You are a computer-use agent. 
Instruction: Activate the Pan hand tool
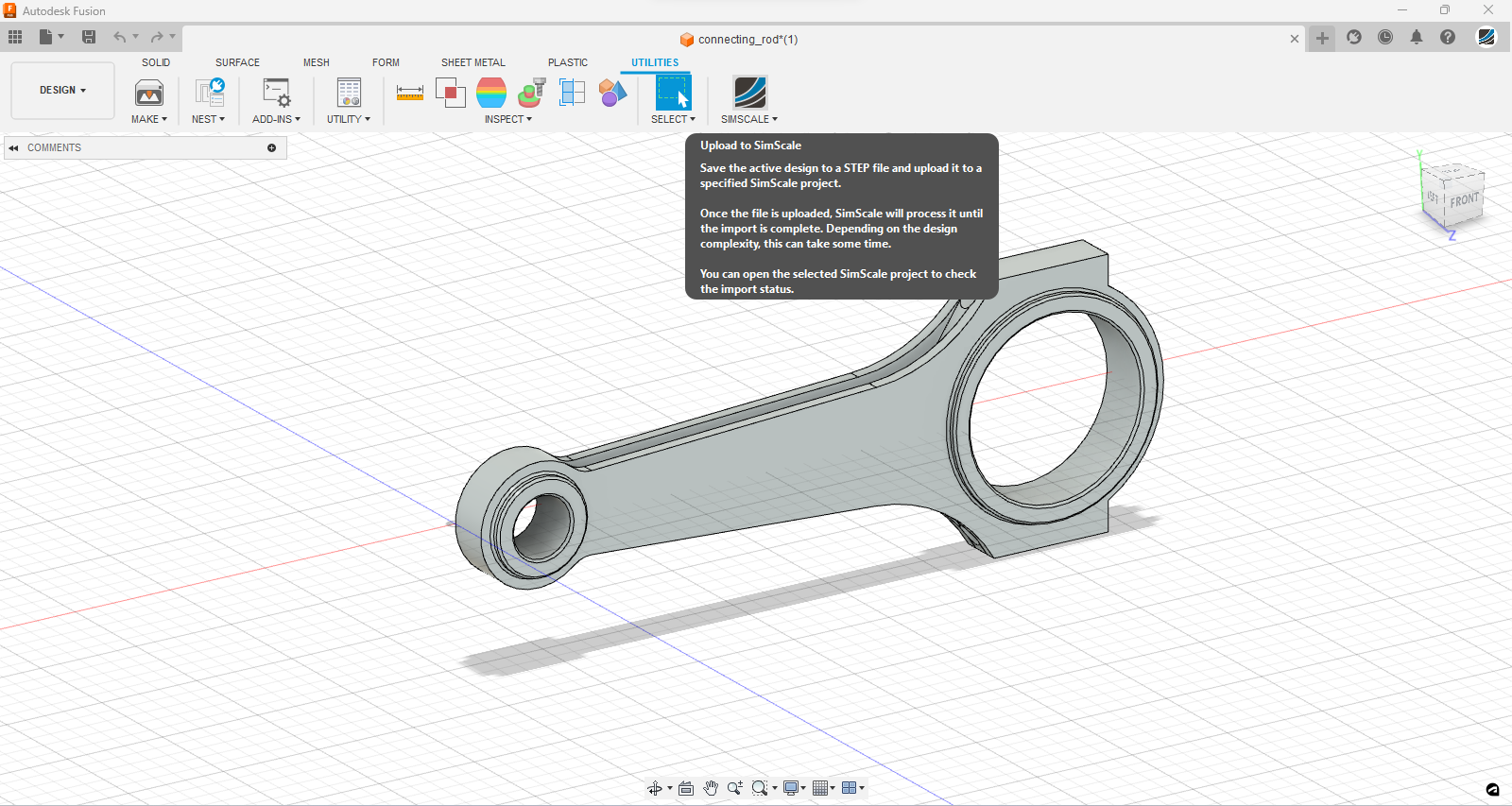(x=711, y=788)
